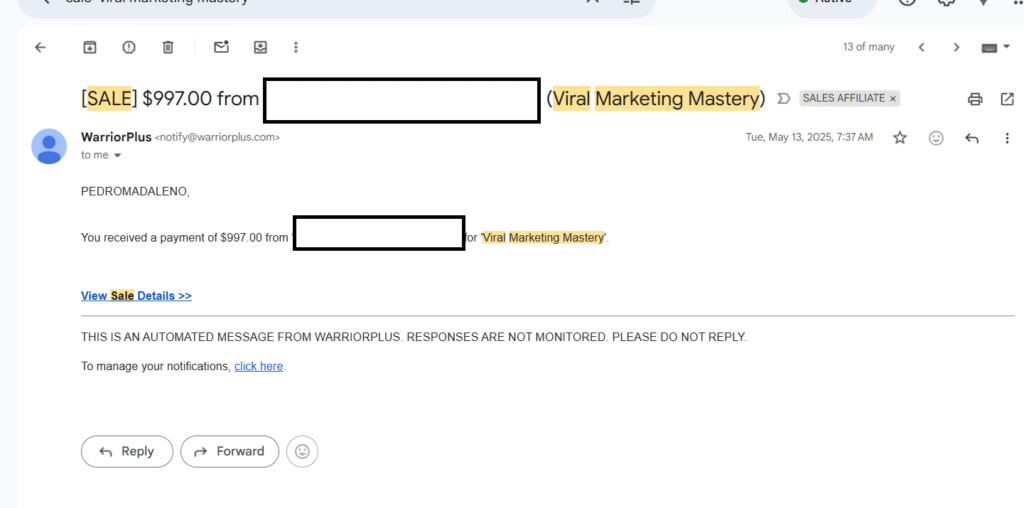Print this email conversation
The width and height of the screenshot is (1024, 508).
[975, 99]
